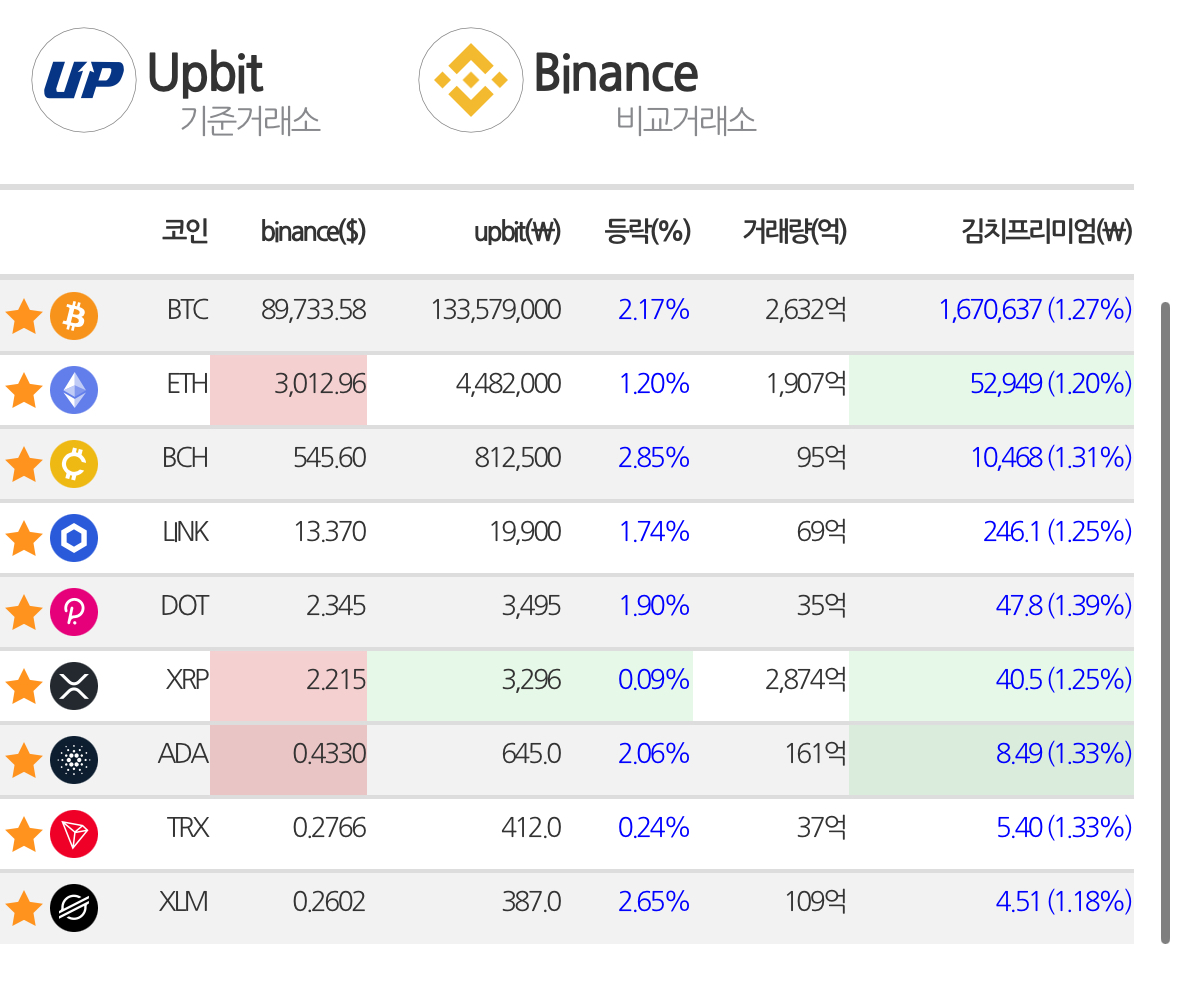Screen dimensions: 1179x1003
Task: Click the Bitcoin coin icon
Action: coord(74,316)
